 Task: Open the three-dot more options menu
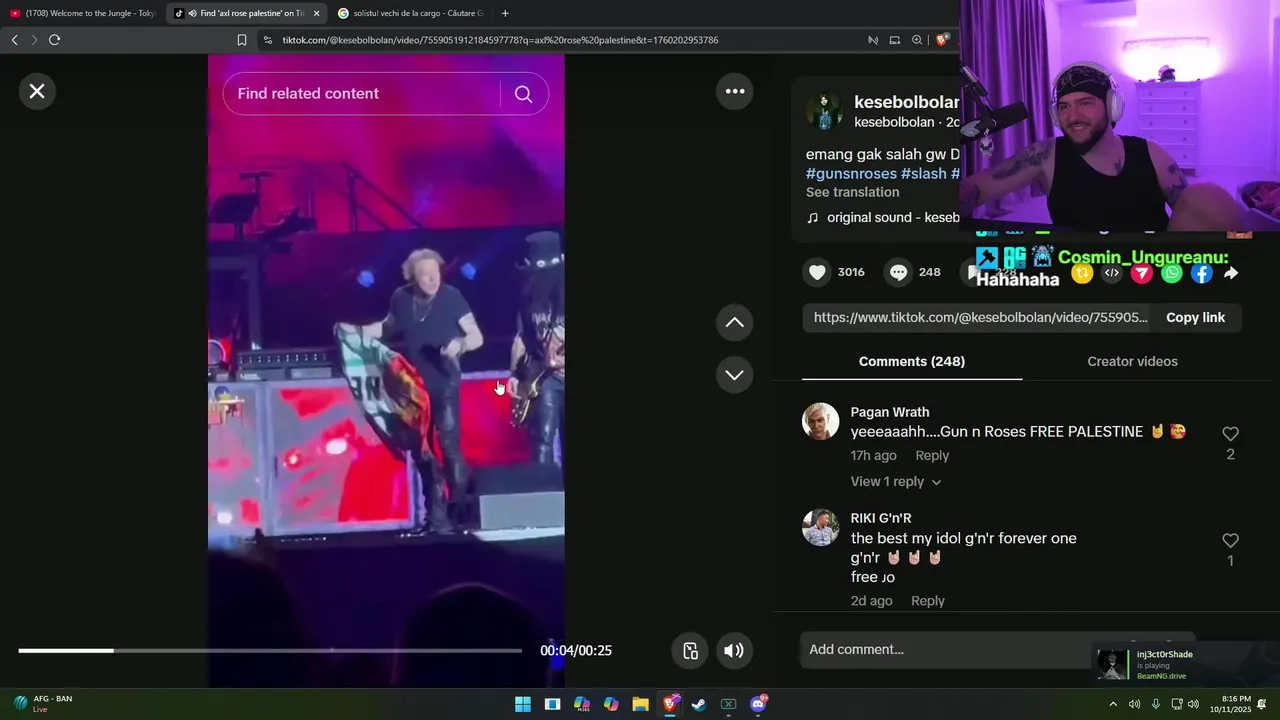click(x=735, y=91)
